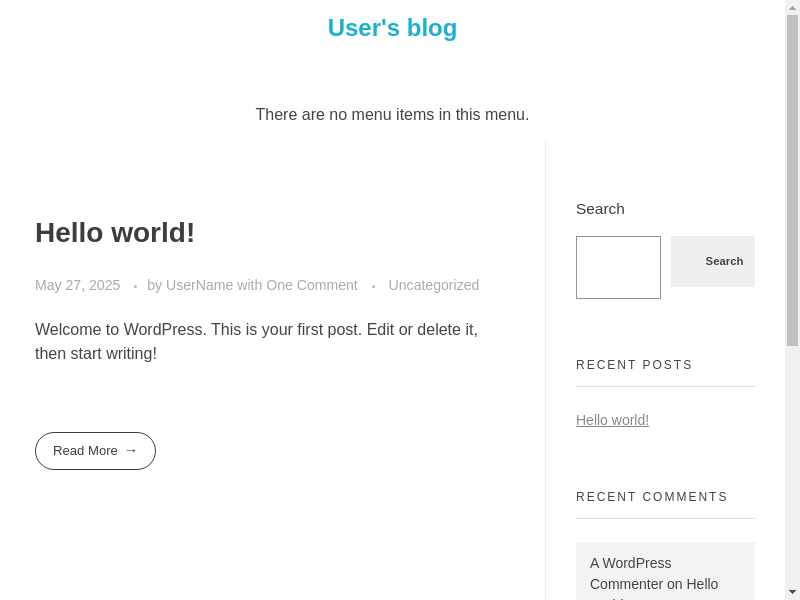This screenshot has width=800, height=600.
Task: Open the UserName author link
Action: [199, 285]
